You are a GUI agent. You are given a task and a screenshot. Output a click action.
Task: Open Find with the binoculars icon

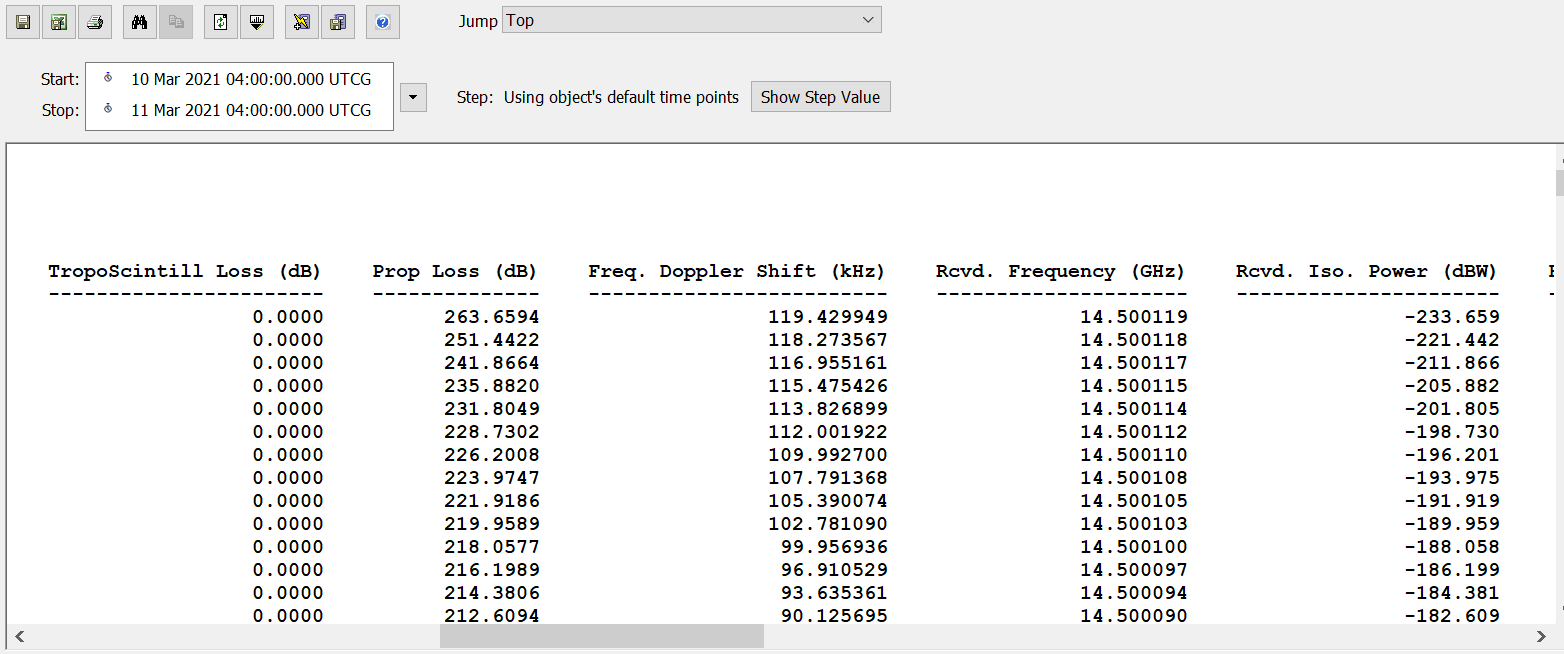(x=140, y=22)
